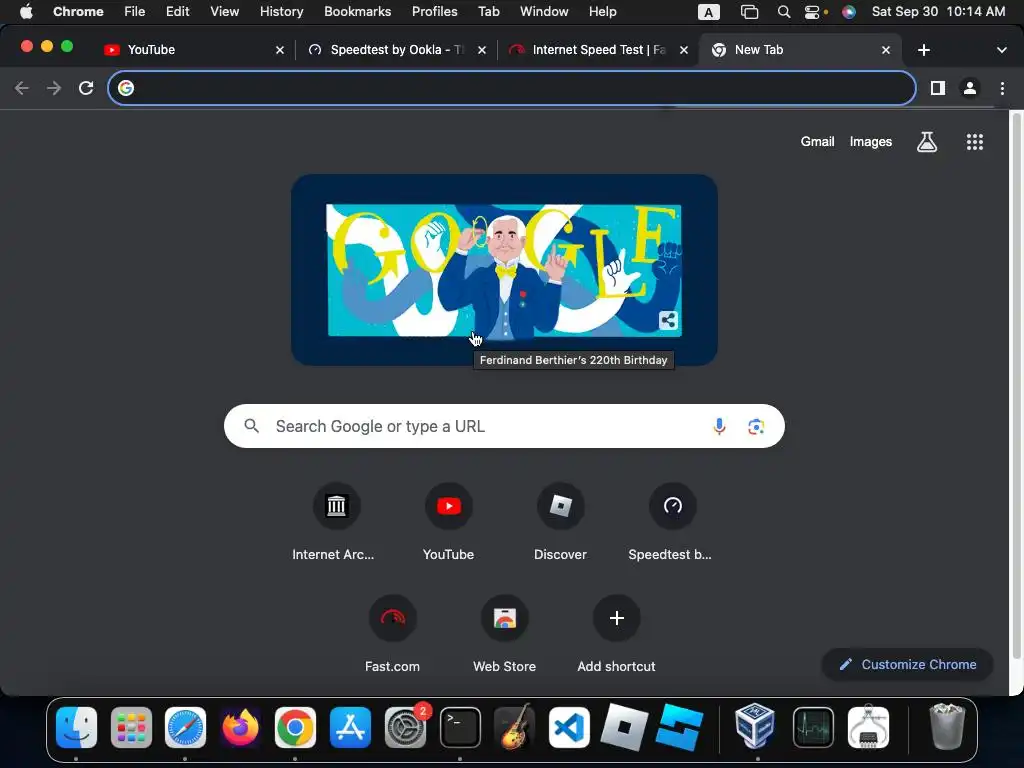Open the History menu
This screenshot has width=1024, height=768.
pos(281,12)
